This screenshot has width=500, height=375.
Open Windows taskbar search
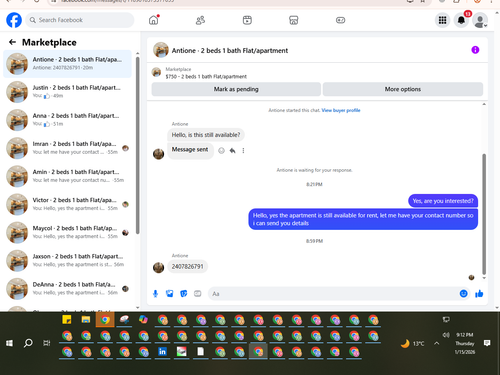click(28, 343)
